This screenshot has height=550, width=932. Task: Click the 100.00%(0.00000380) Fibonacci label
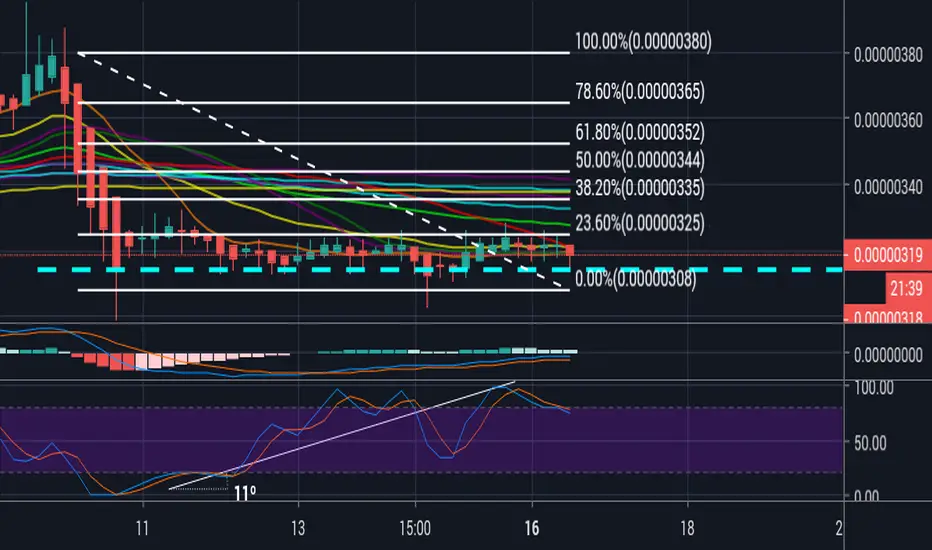643,42
